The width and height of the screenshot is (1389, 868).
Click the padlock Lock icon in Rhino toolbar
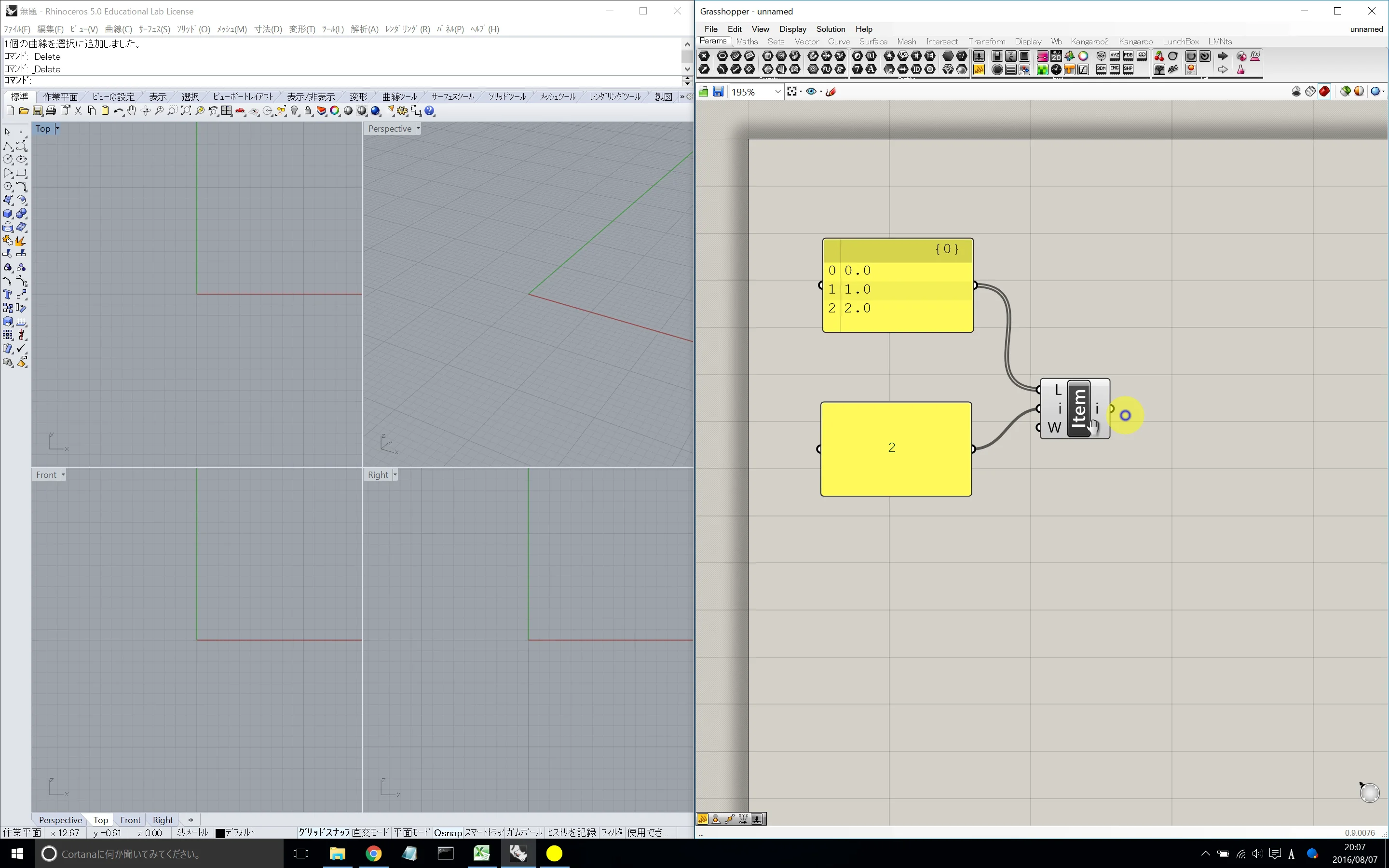coord(308,111)
